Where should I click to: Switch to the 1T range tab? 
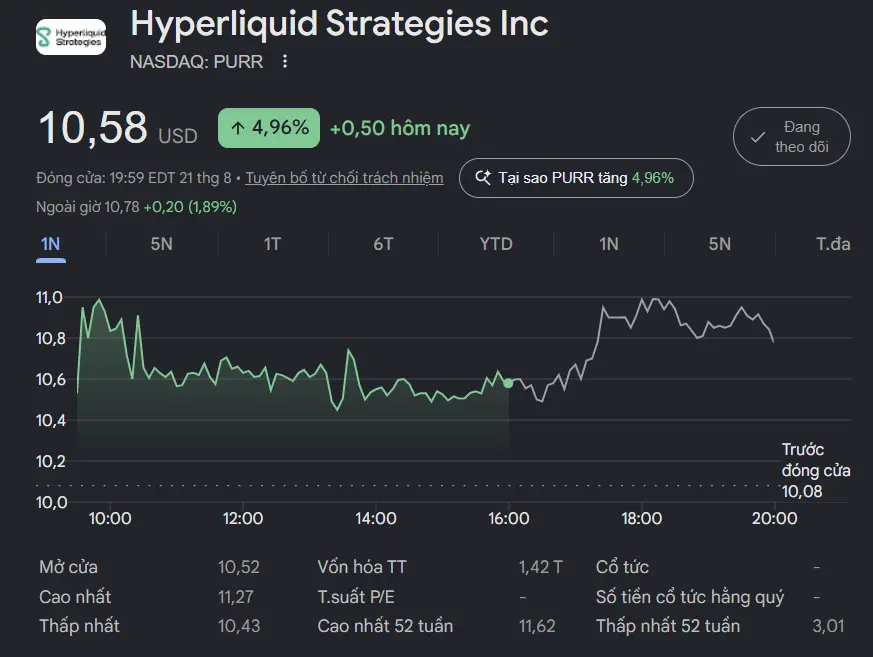pyautogui.click(x=272, y=244)
